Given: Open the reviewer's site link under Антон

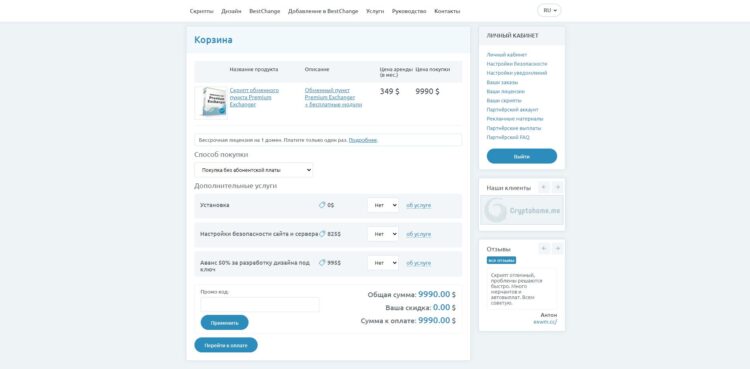Looking at the screenshot, I should coord(545,322).
